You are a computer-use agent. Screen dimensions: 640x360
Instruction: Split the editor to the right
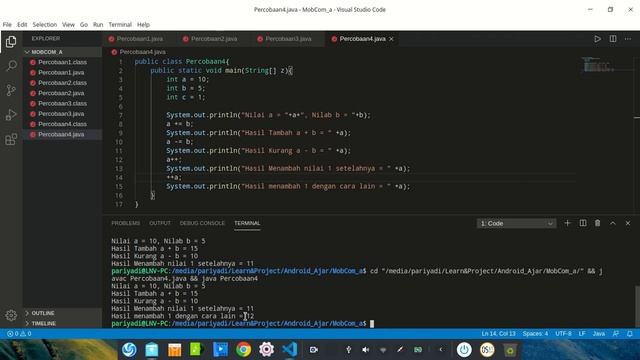[x=613, y=39]
